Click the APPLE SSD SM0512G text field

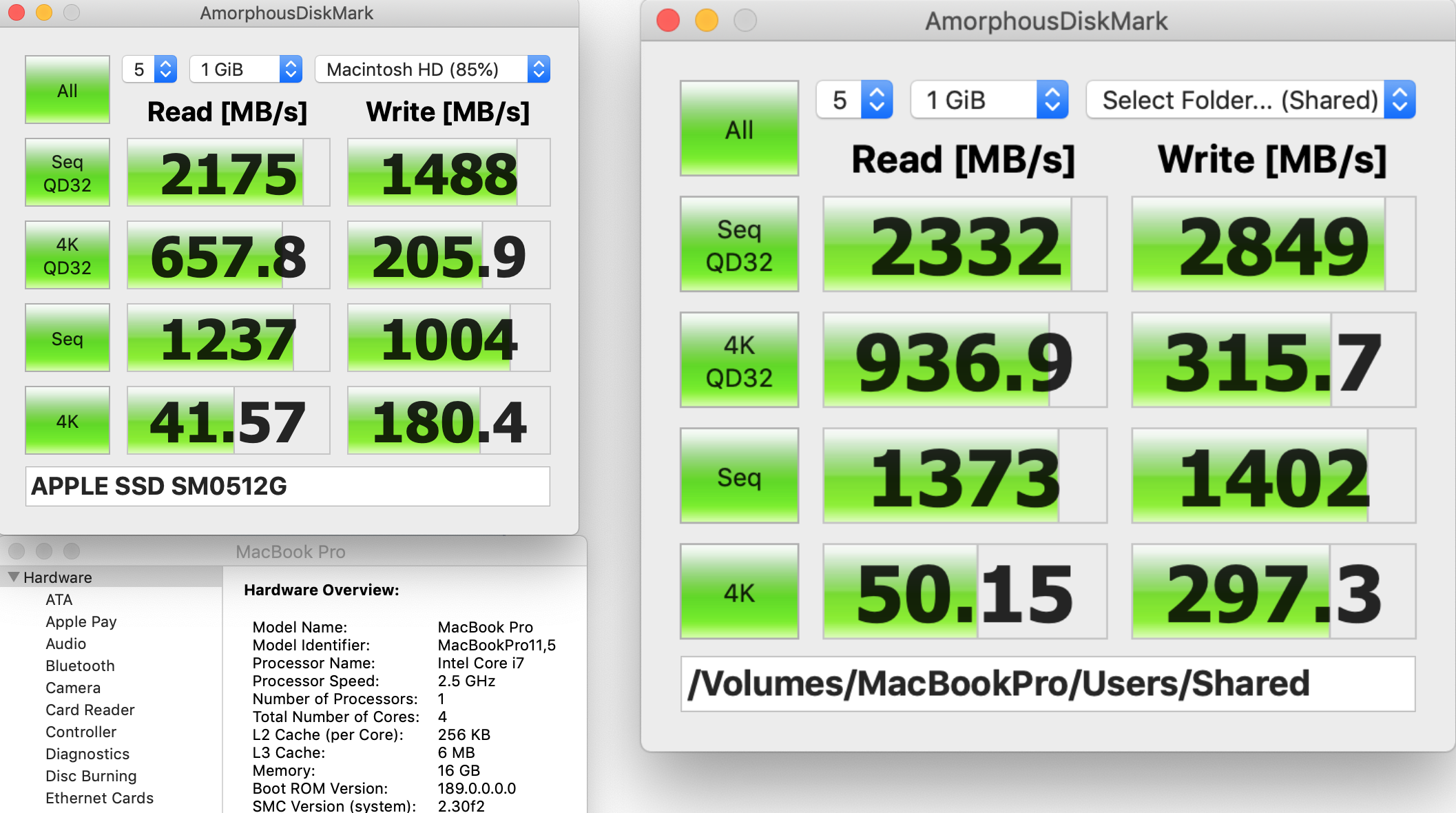287,486
